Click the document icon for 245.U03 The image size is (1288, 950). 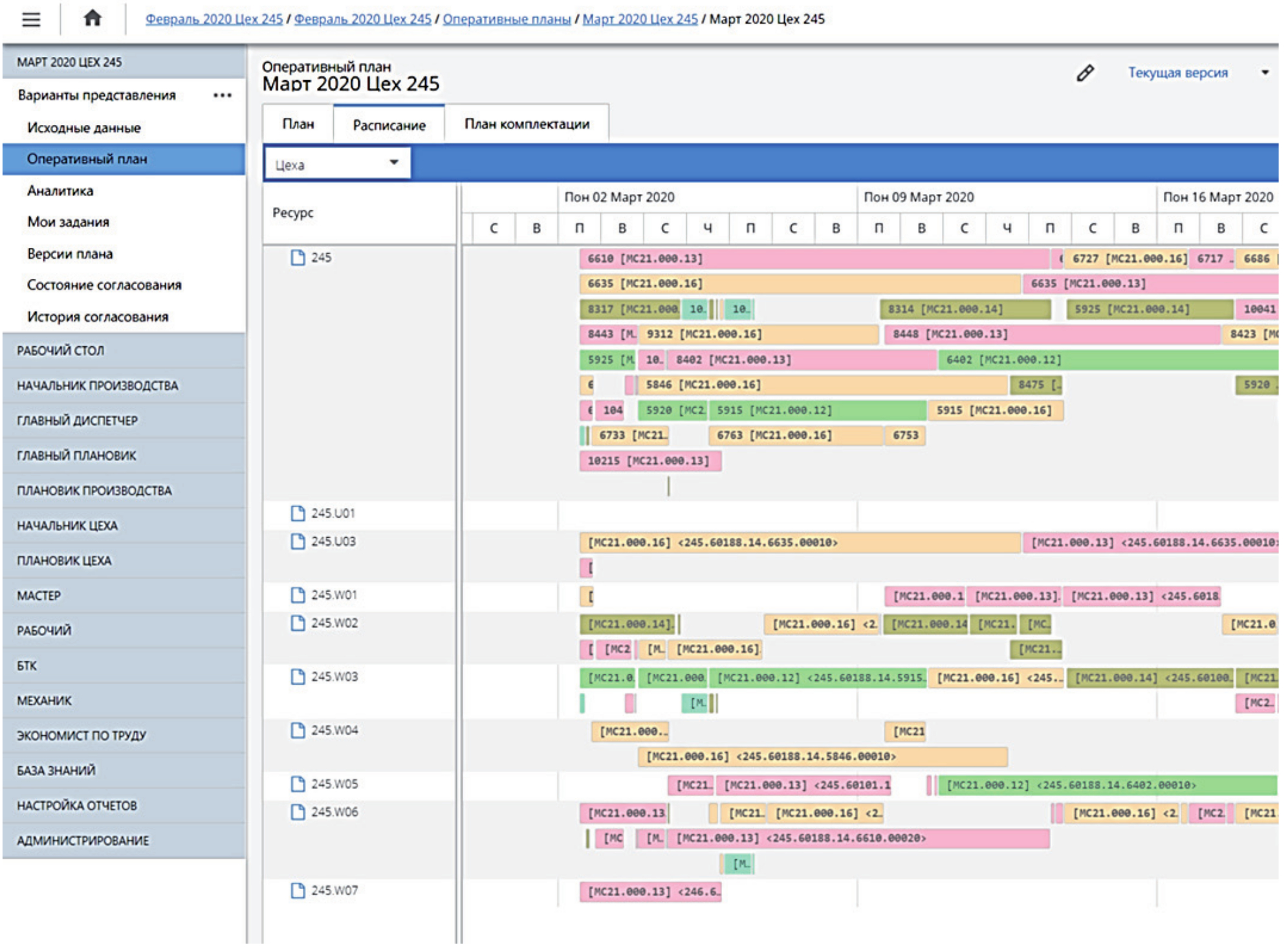click(298, 542)
